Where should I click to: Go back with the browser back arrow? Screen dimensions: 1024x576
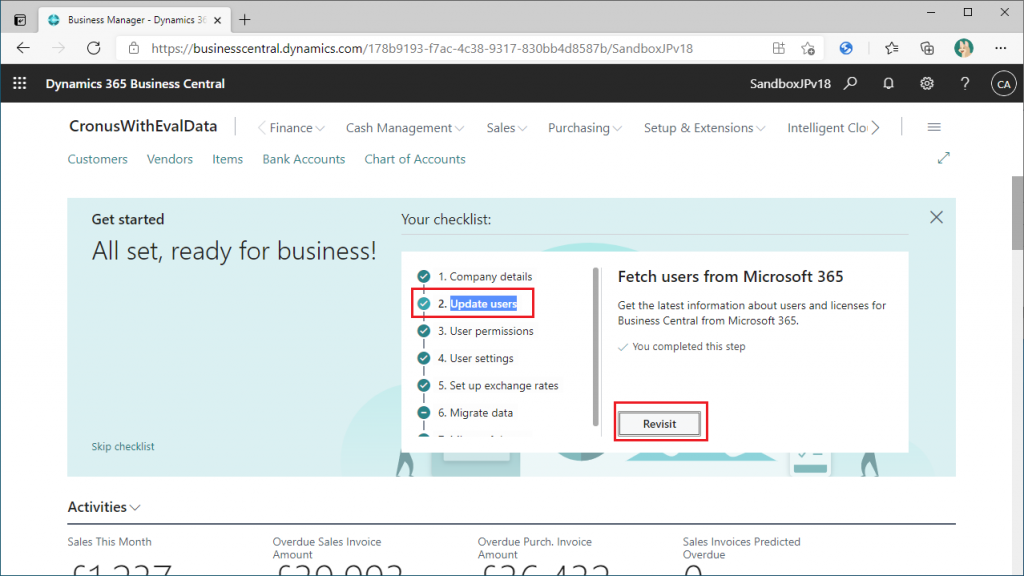(x=24, y=48)
